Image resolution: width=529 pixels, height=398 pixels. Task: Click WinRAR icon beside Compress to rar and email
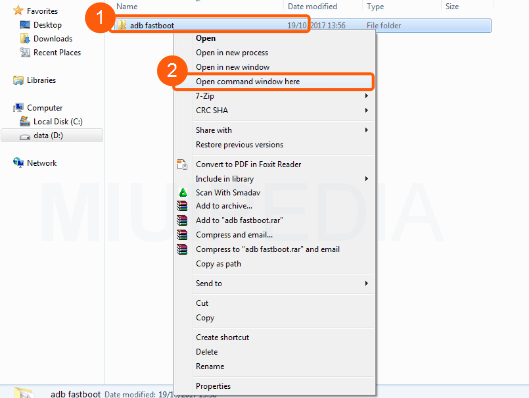click(182, 249)
